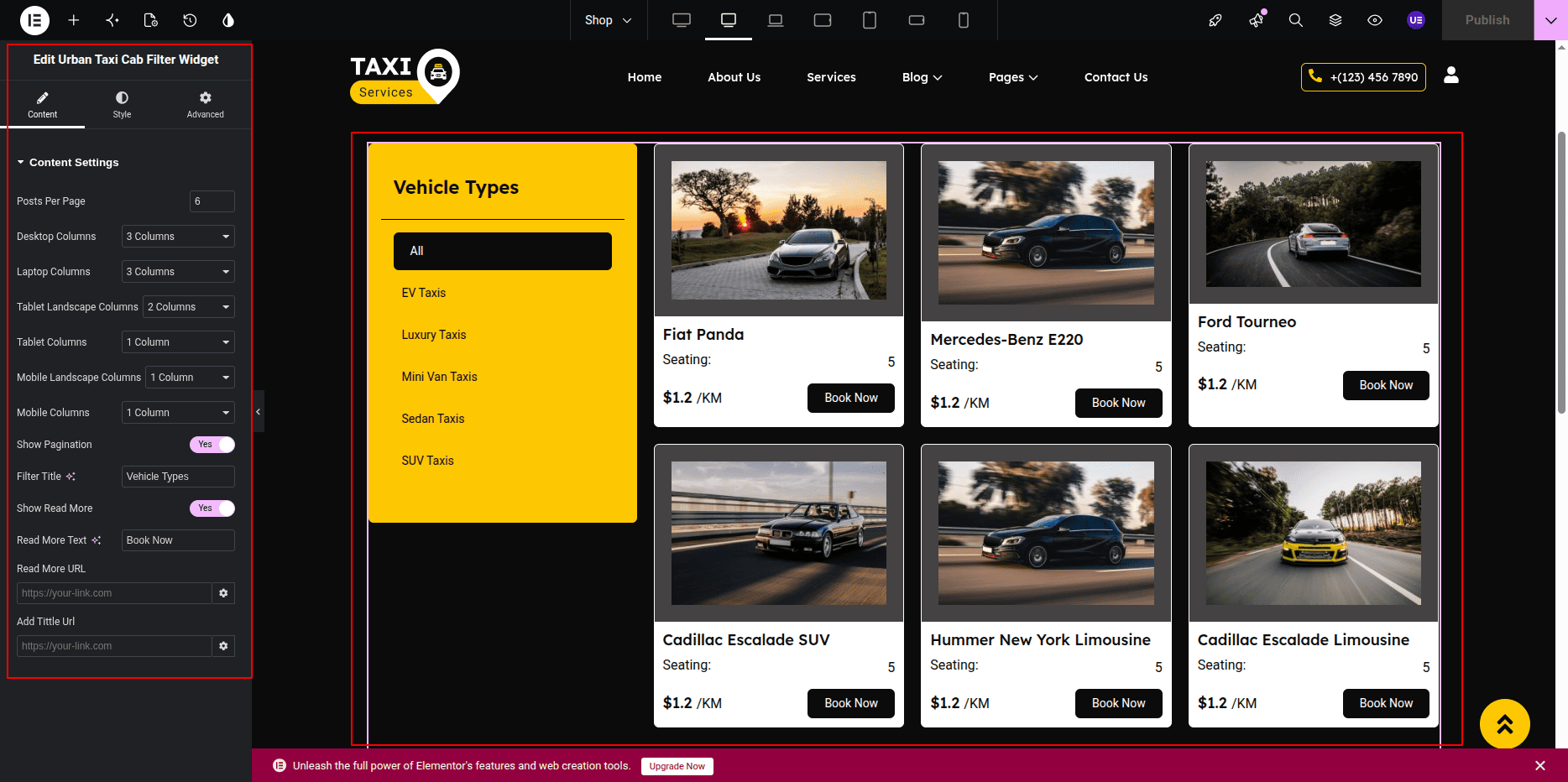The height and width of the screenshot is (782, 1568).
Task: Expand the Publish options arrow
Action: click(x=1550, y=20)
